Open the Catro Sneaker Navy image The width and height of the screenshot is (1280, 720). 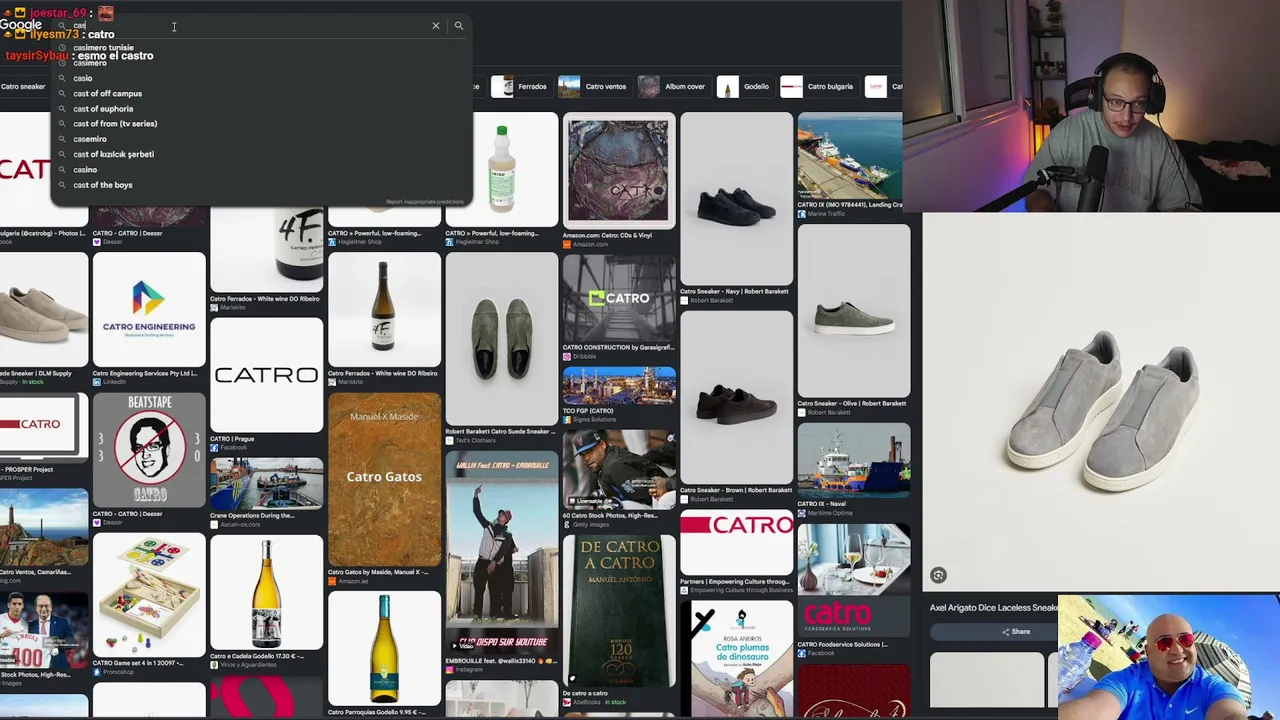click(x=737, y=199)
